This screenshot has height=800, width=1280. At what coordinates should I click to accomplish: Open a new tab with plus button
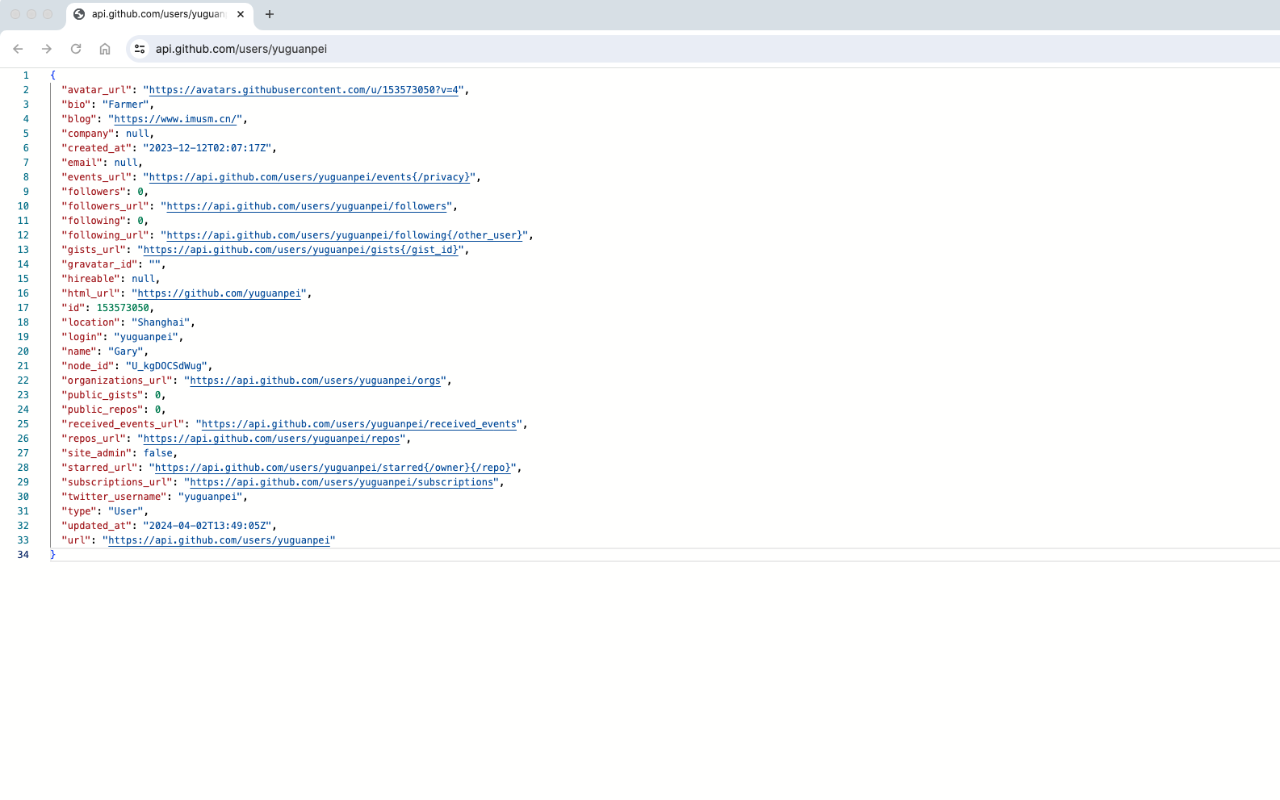click(x=269, y=14)
